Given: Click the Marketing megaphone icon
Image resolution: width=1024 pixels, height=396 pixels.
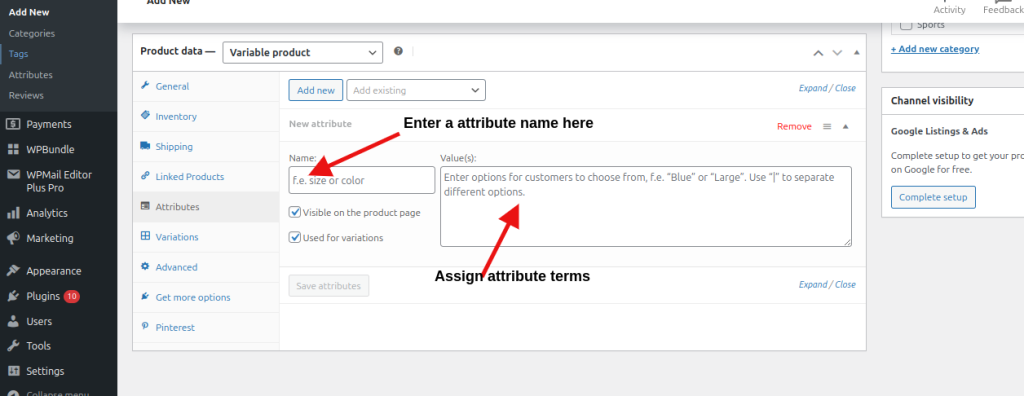Looking at the screenshot, I should pyautogui.click(x=13, y=238).
